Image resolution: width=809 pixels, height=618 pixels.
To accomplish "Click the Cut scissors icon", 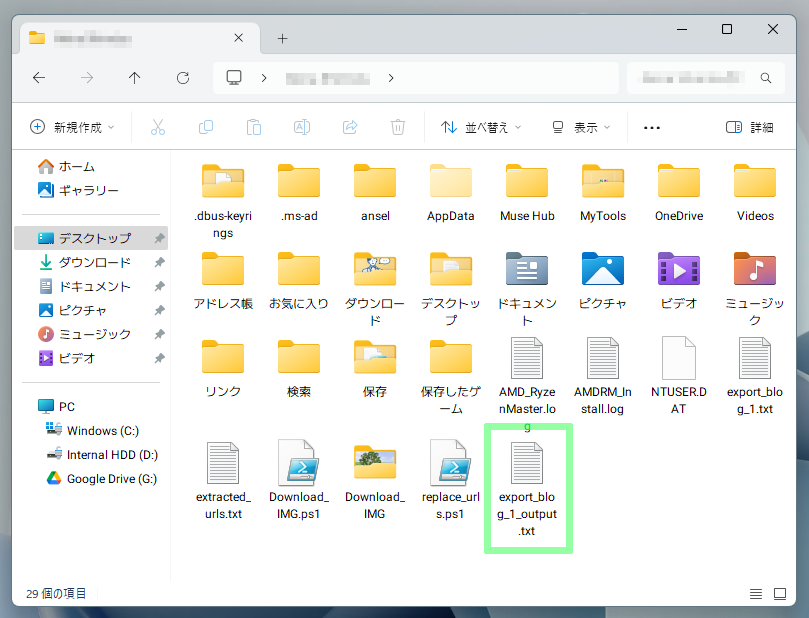I will 158,127.
